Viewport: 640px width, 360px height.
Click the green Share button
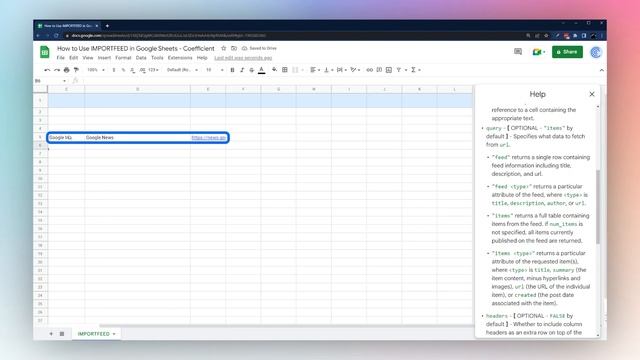click(567, 52)
